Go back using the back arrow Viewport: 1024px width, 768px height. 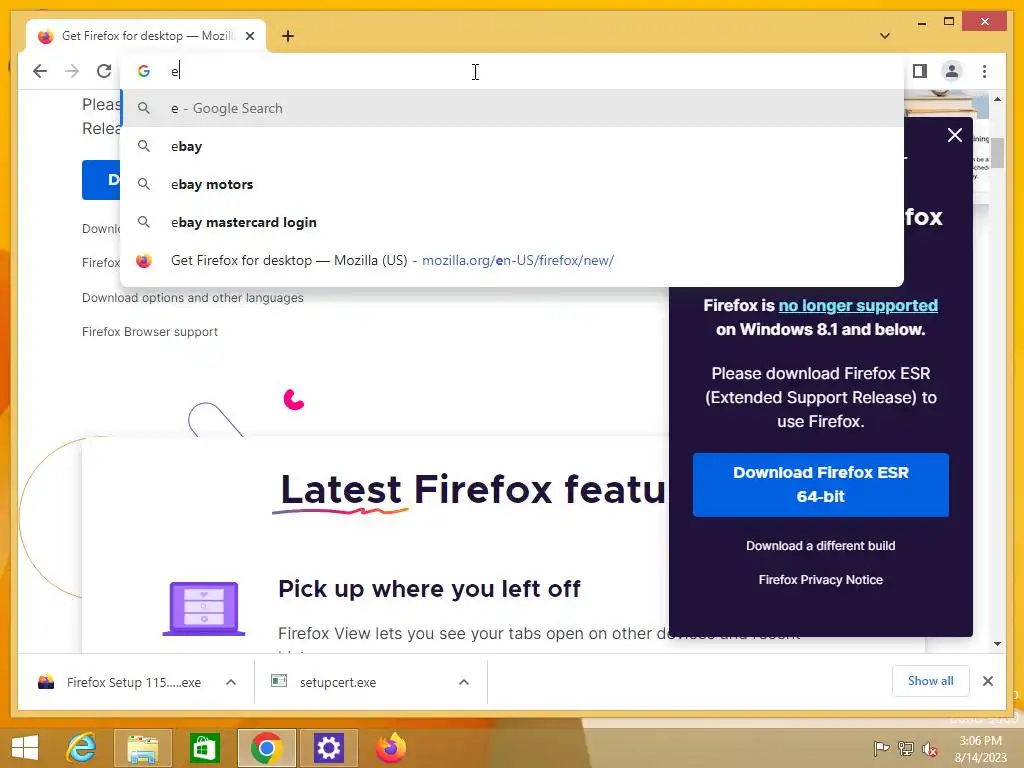40,71
